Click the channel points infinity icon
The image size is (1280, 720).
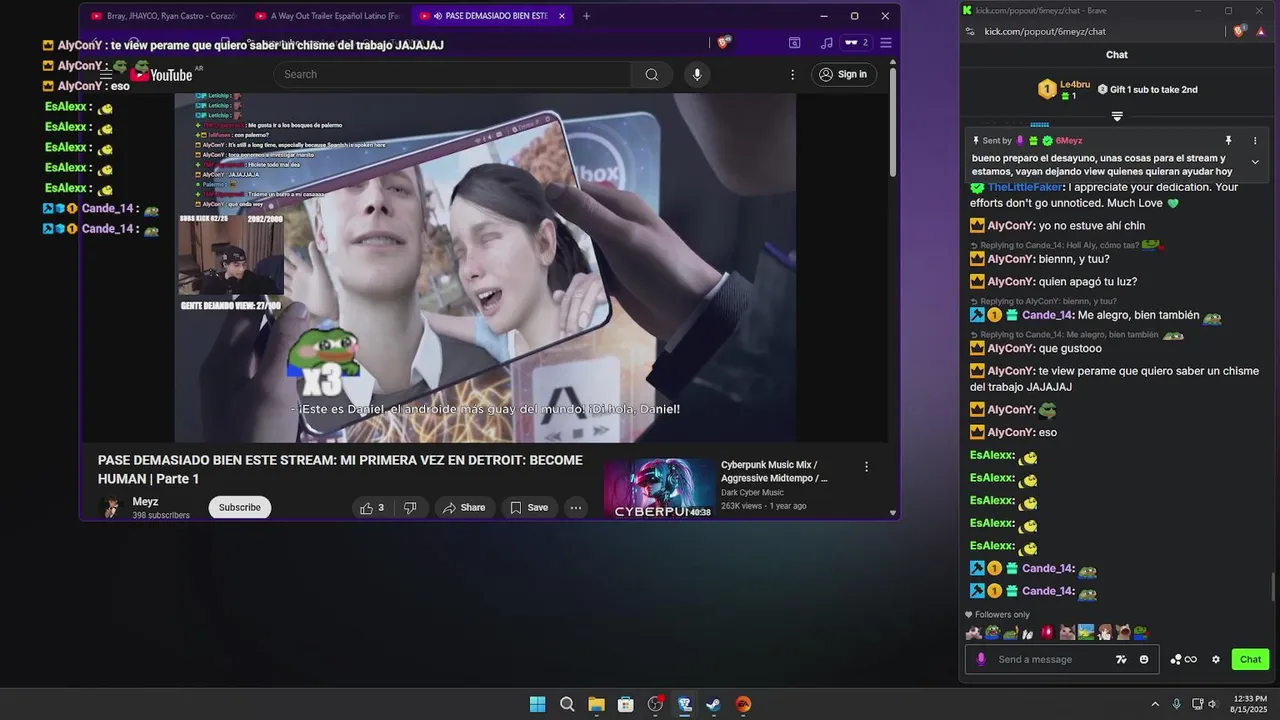(x=1184, y=659)
